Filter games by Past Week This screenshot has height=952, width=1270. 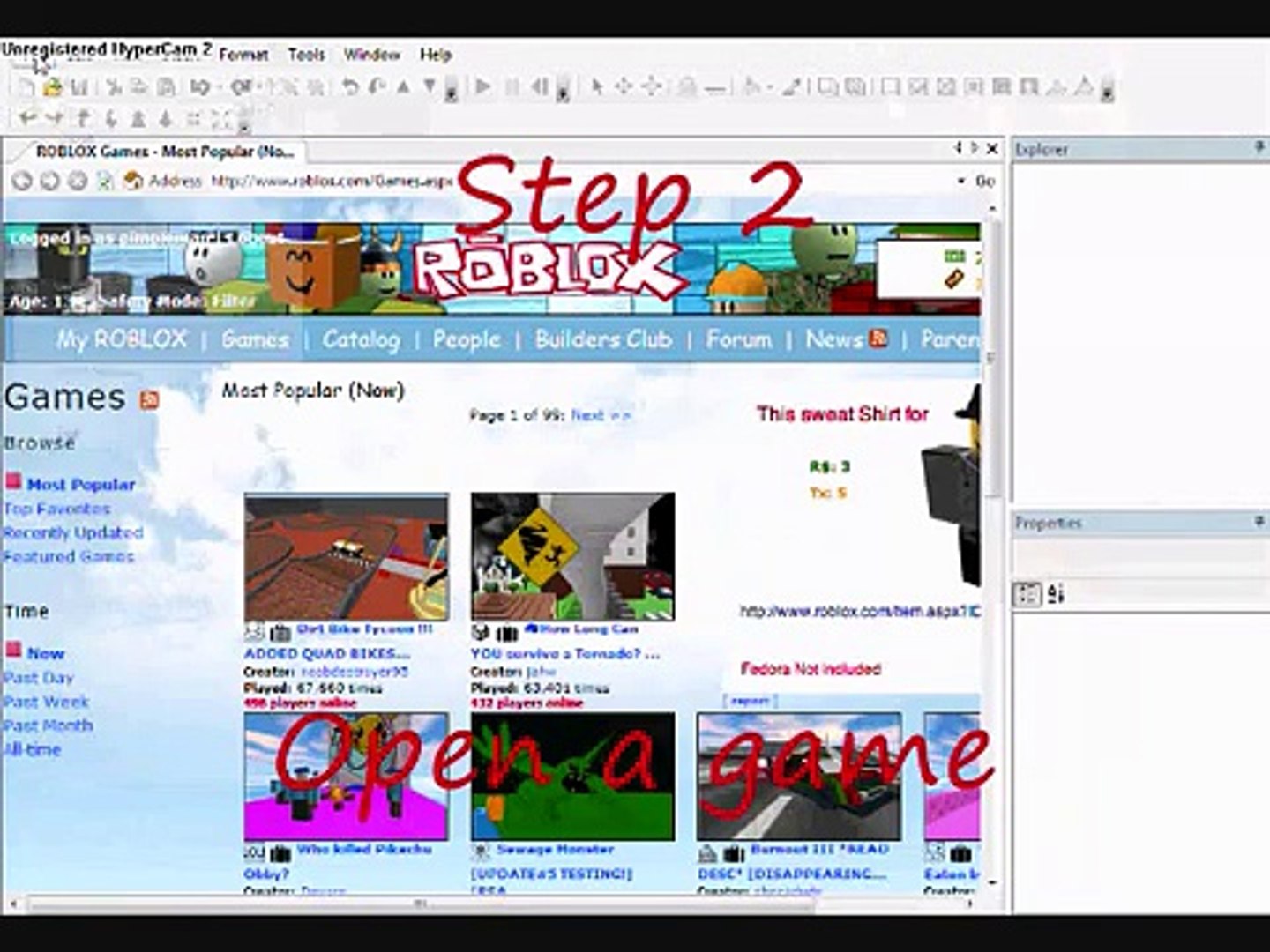click(46, 702)
